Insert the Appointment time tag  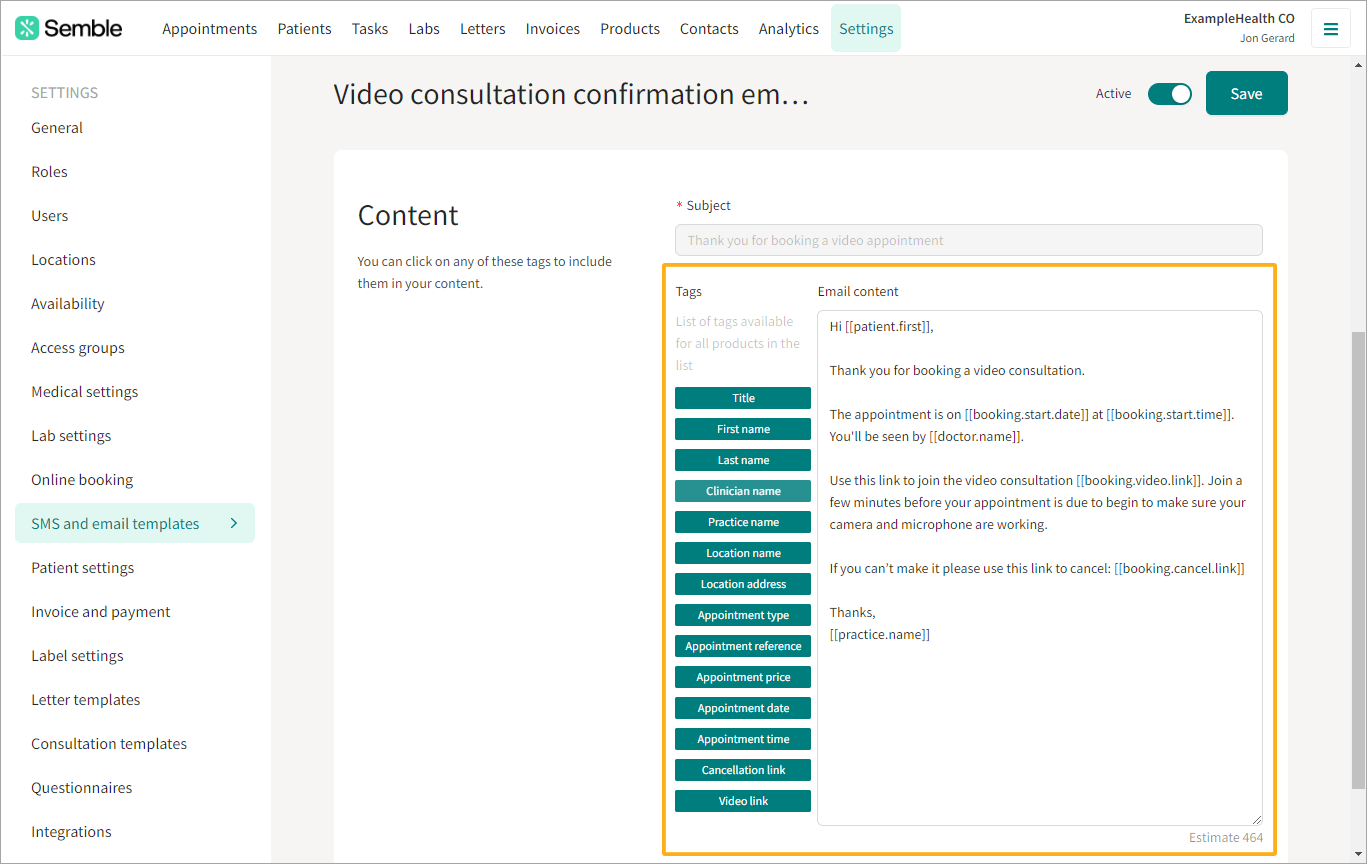click(x=743, y=739)
